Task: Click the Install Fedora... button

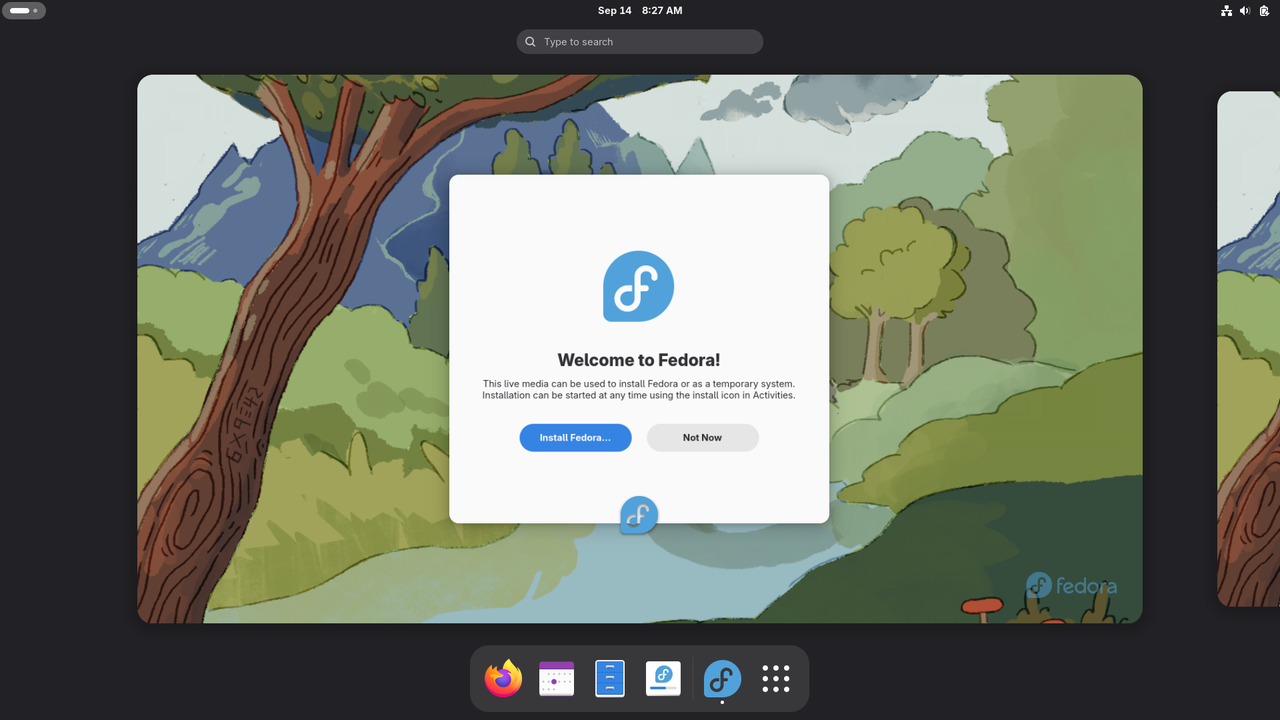Action: tap(575, 438)
